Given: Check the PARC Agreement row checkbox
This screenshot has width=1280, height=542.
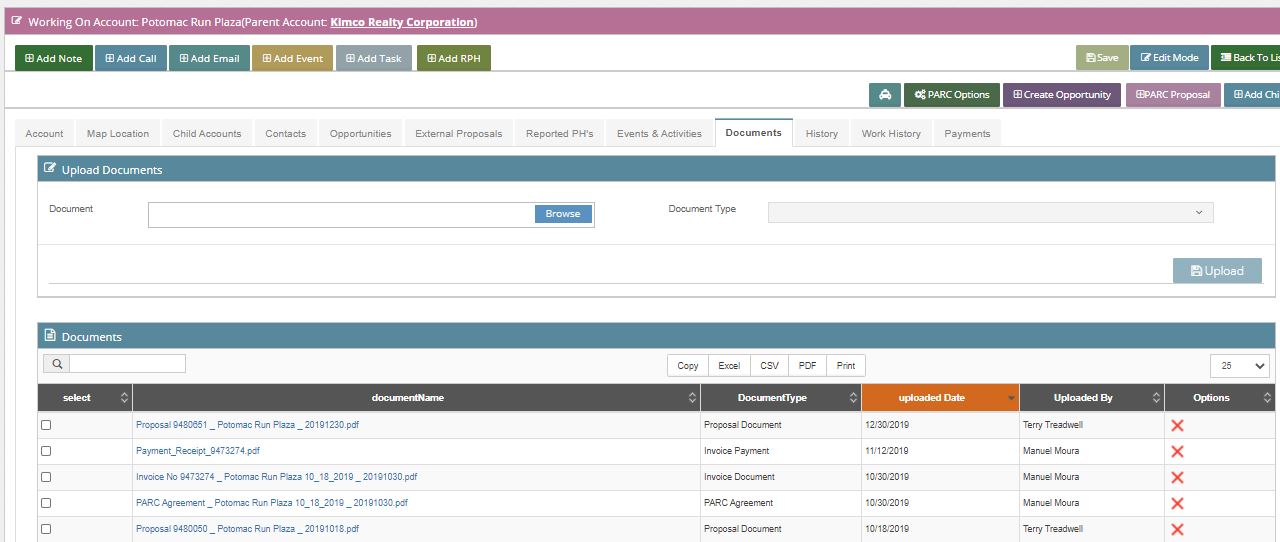Looking at the screenshot, I should [46, 503].
